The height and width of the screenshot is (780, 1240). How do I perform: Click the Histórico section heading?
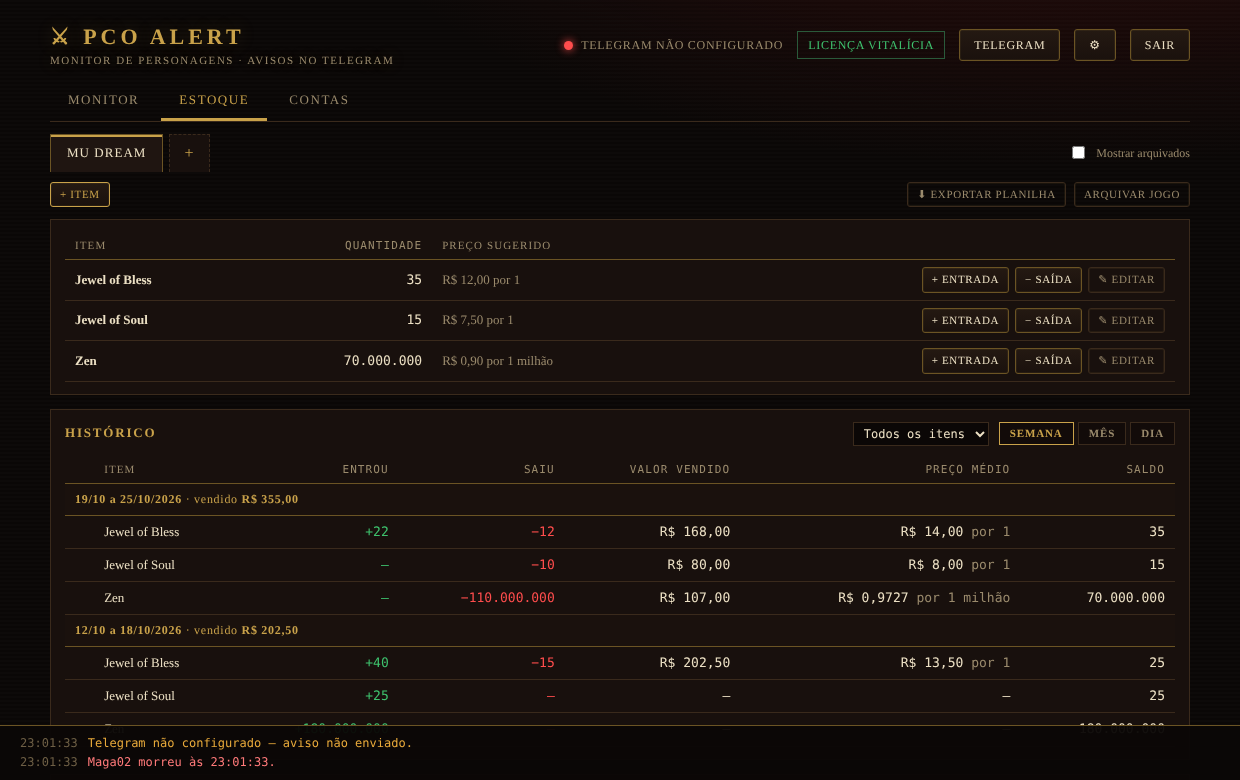[110, 433]
